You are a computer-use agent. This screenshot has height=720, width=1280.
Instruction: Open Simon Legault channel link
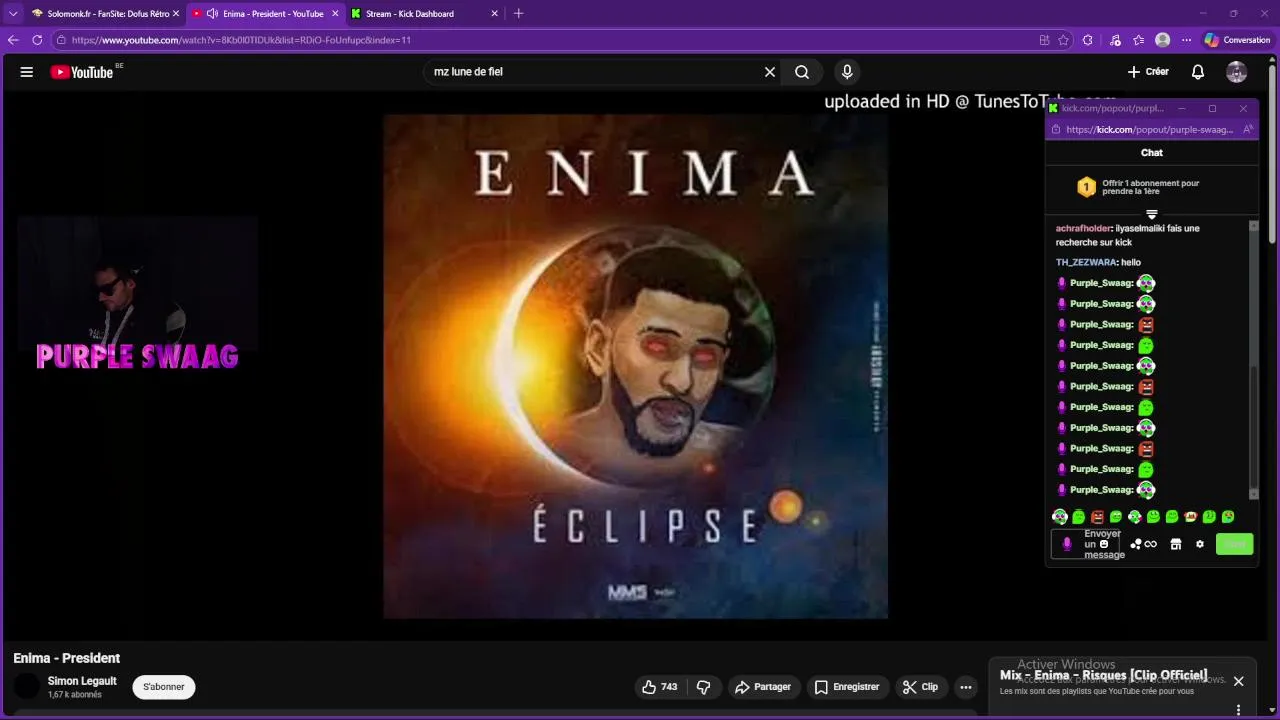82,681
